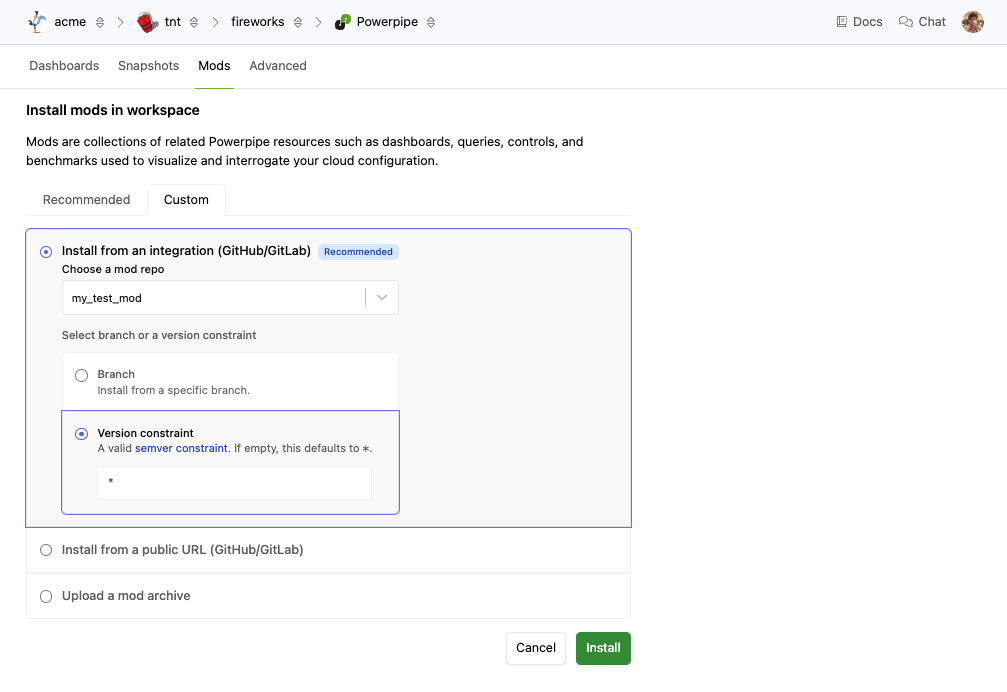Click the version constraint text field
The height and width of the screenshot is (692, 1007).
(234, 483)
